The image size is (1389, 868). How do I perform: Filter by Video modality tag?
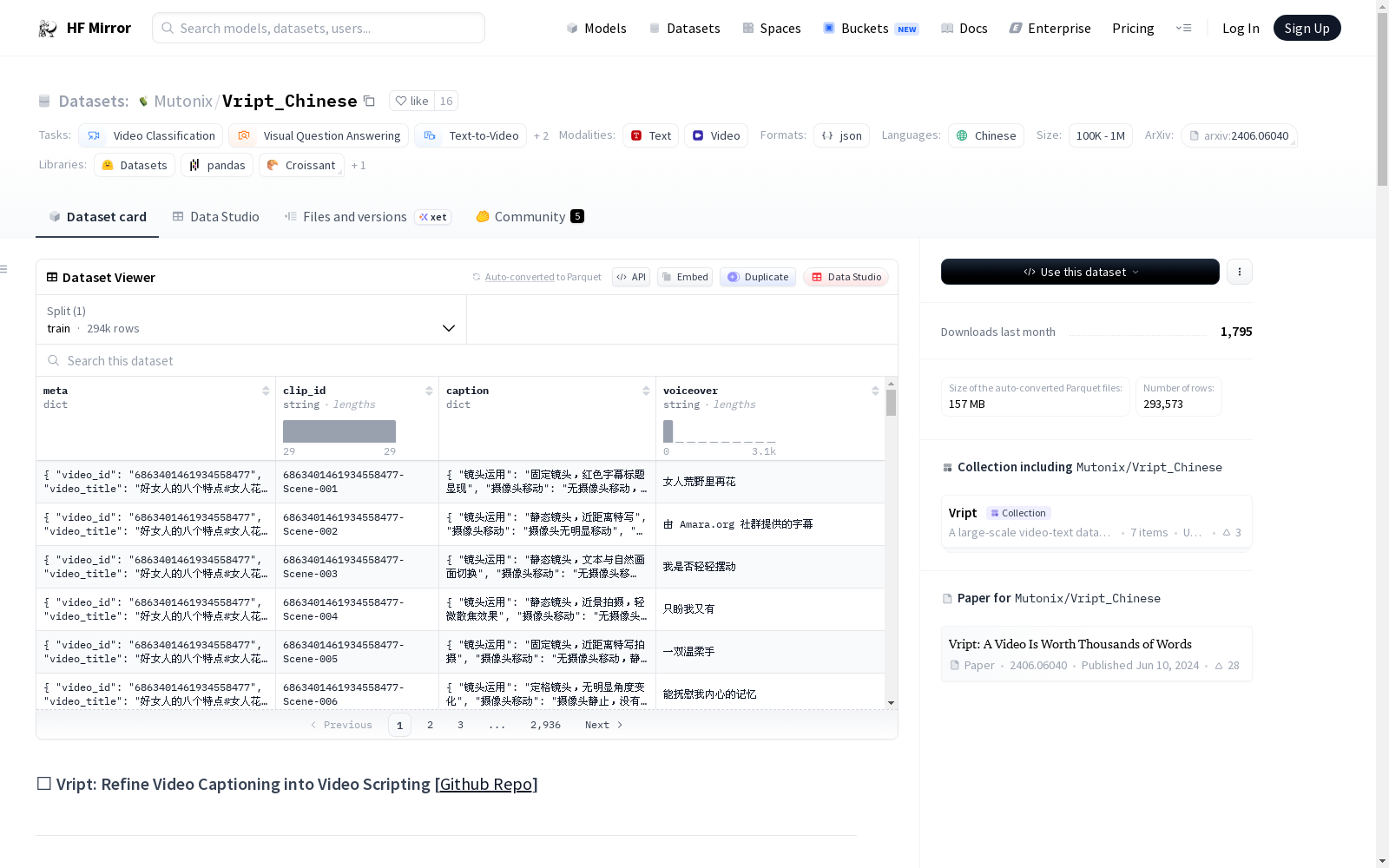[x=716, y=135]
